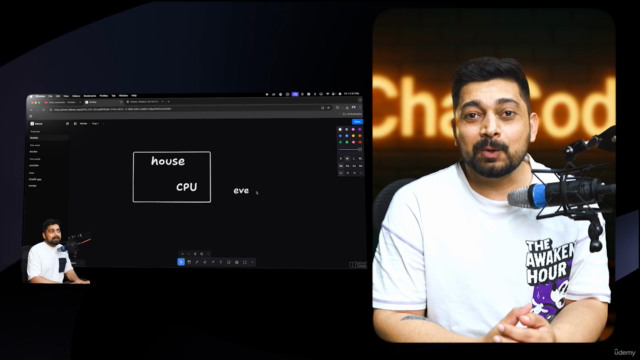Click the Duplicate icon above toolbar
Image resolution: width=640 pixels, height=360 pixels.
click(x=202, y=254)
